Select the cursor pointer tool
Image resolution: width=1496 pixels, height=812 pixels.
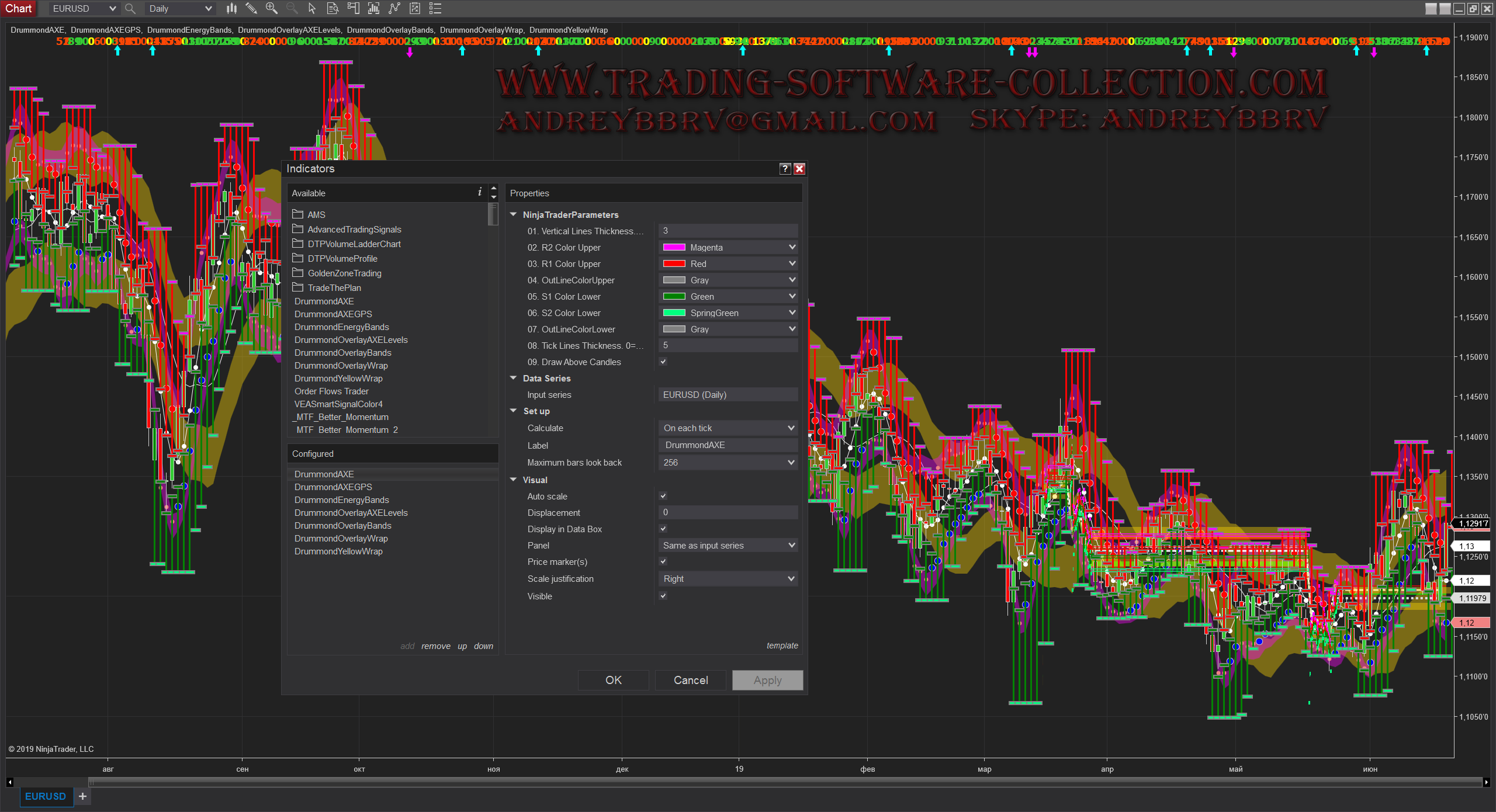point(312,8)
